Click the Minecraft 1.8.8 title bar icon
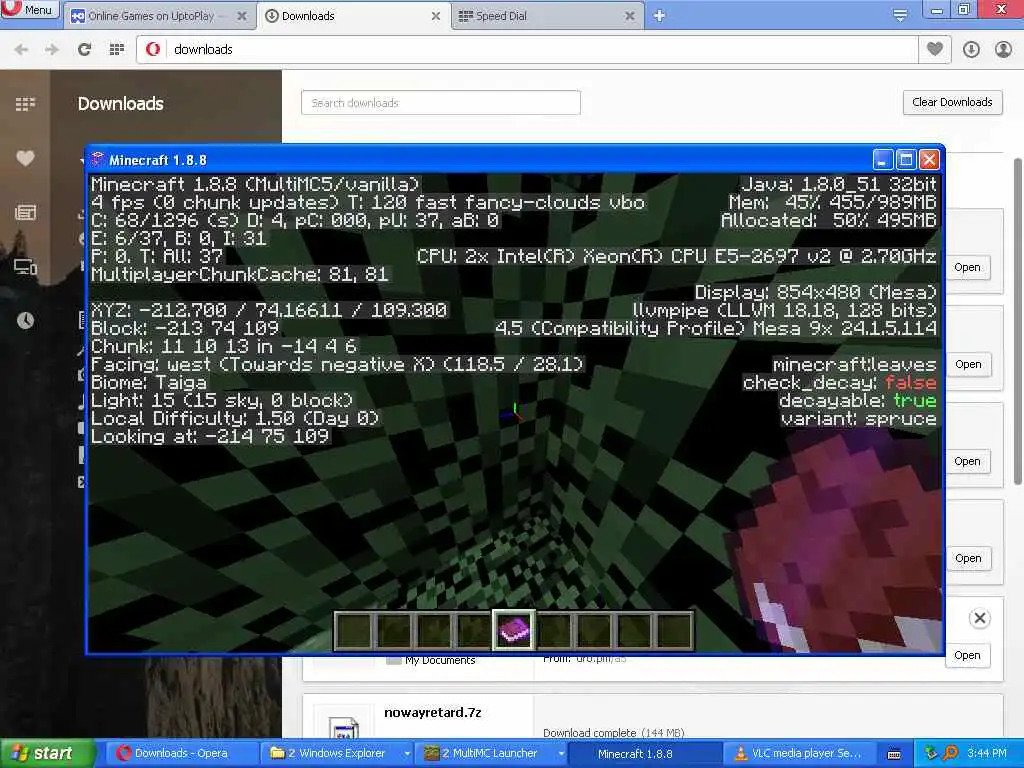Image resolution: width=1024 pixels, height=768 pixels. (98, 159)
